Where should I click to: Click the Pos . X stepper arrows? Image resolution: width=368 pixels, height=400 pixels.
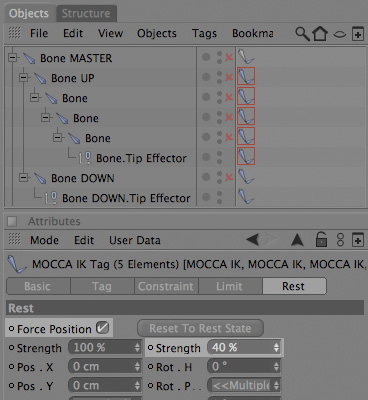tap(137, 367)
